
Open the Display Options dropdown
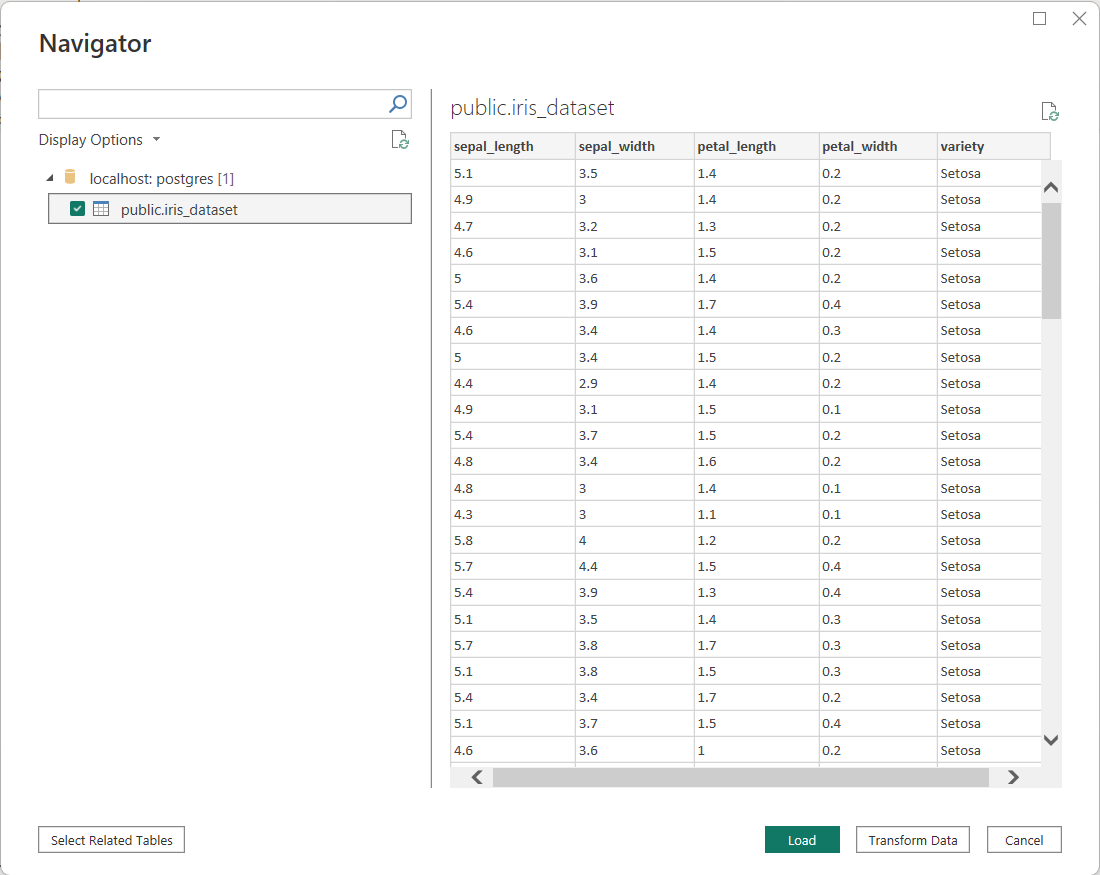[100, 140]
